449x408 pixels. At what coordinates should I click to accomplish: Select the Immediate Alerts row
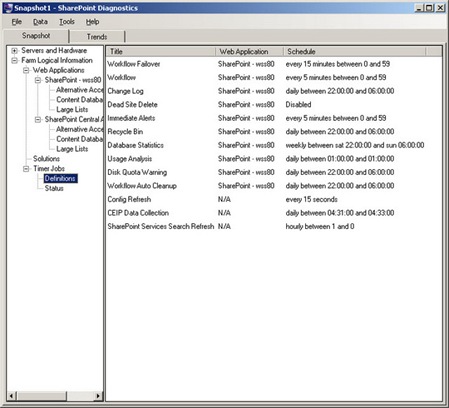(x=274, y=118)
